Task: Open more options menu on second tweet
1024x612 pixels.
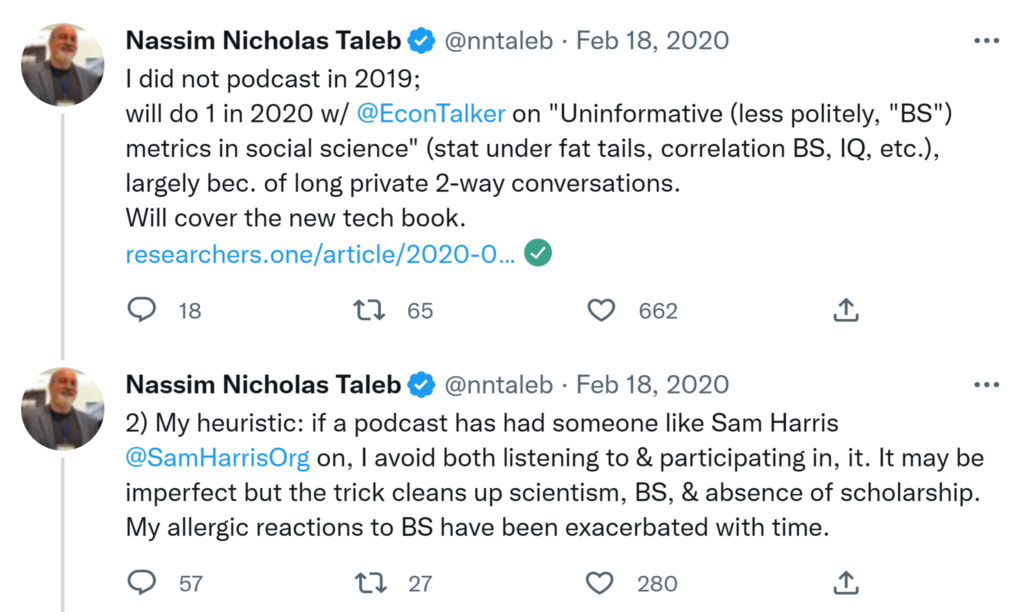Action: (x=986, y=384)
